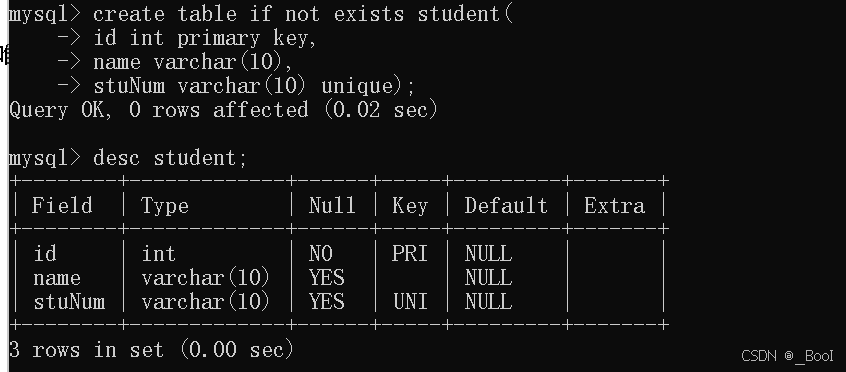Click the 'id int primary key' line

point(187,38)
